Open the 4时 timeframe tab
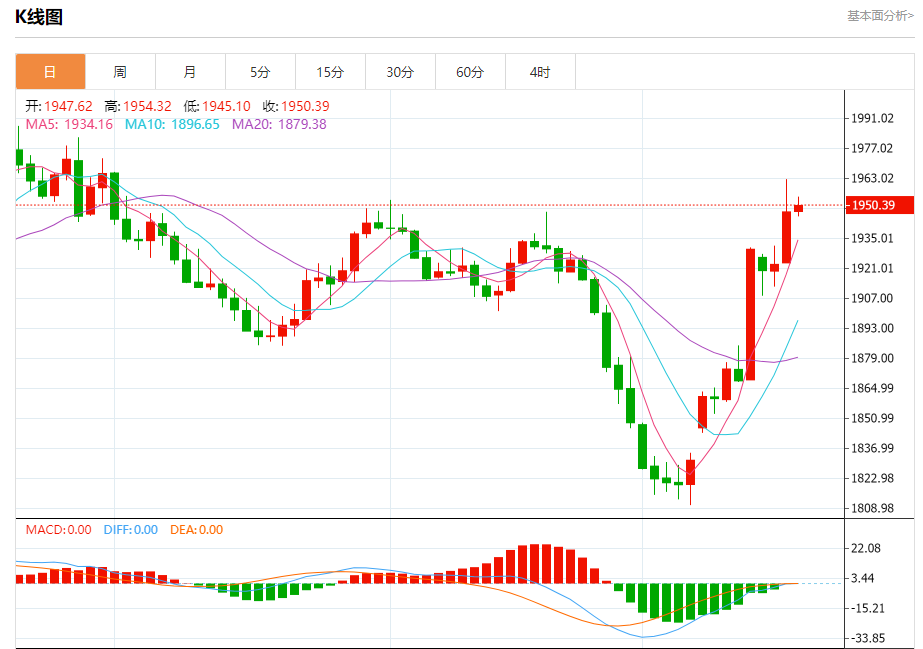Screen dimensions: 923x649 point(540,72)
